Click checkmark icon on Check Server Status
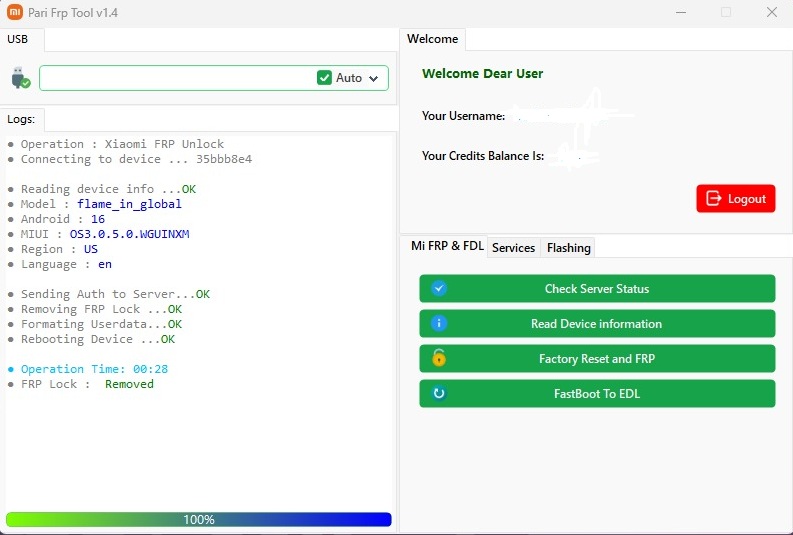Viewport: 793px width, 535px height. (438, 288)
